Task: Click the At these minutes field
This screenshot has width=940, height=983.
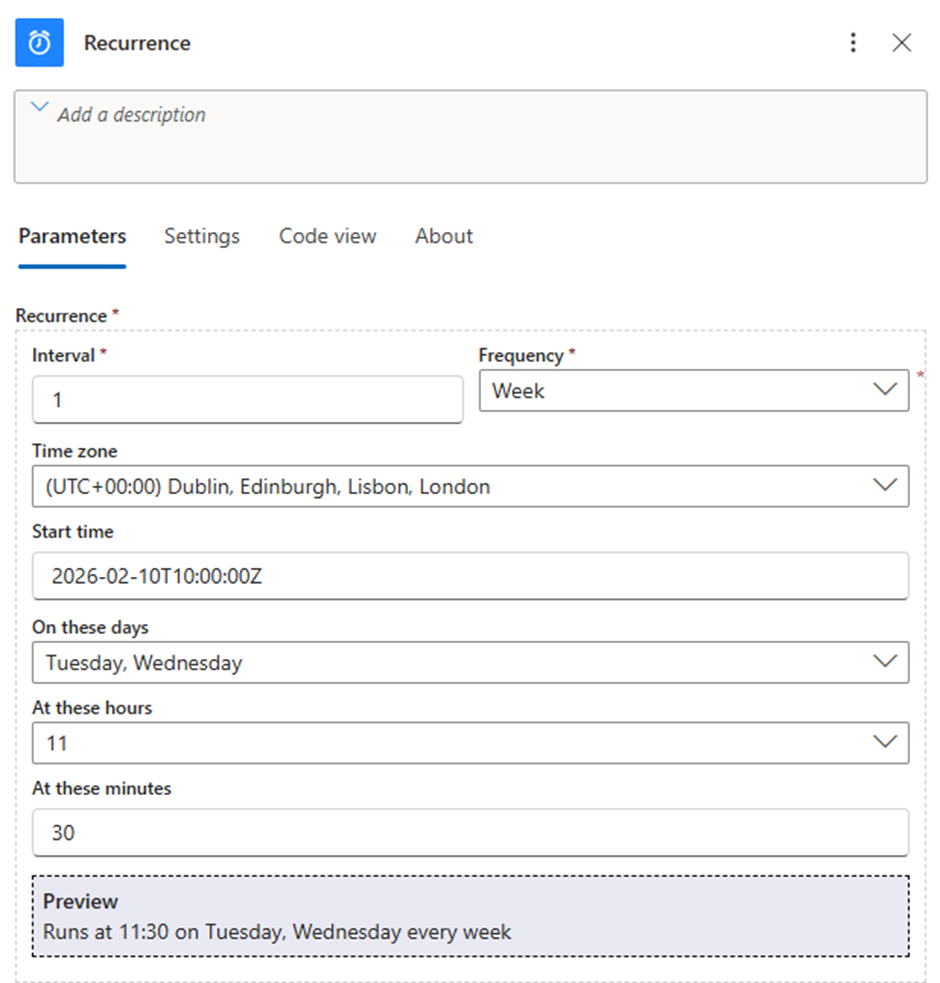Action: (470, 833)
